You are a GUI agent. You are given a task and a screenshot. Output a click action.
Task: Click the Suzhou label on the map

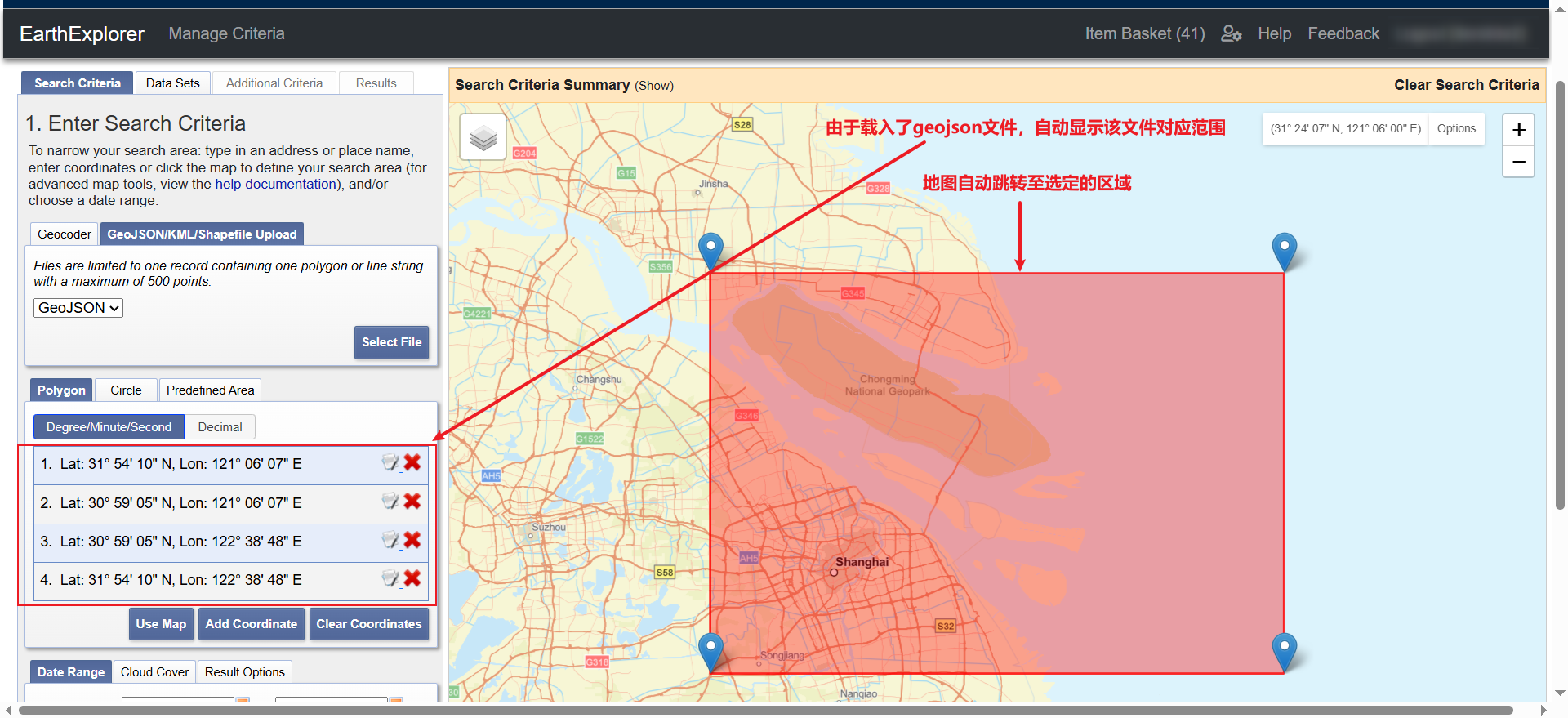coord(549,527)
